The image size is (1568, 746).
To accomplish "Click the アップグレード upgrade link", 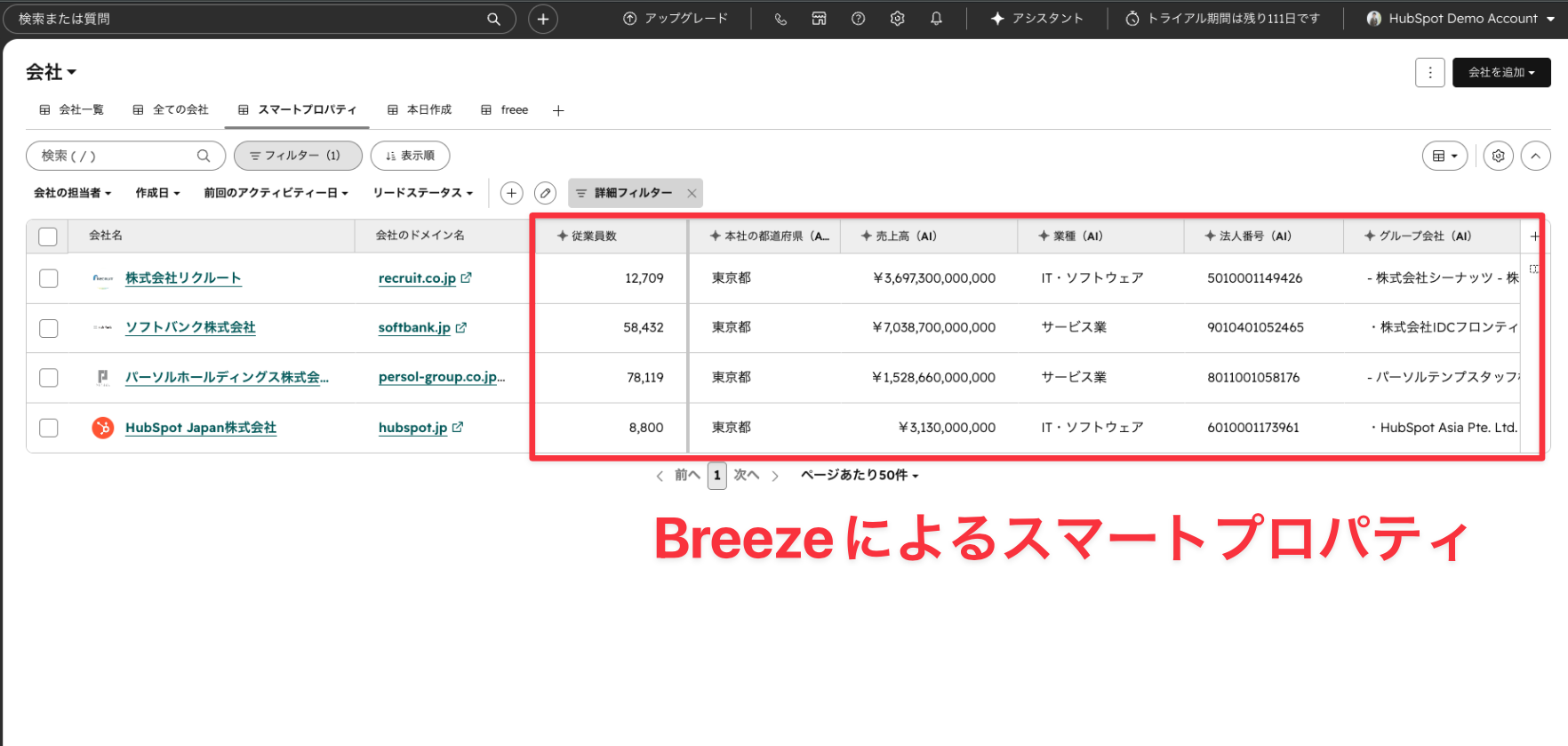I will pyautogui.click(x=676, y=19).
